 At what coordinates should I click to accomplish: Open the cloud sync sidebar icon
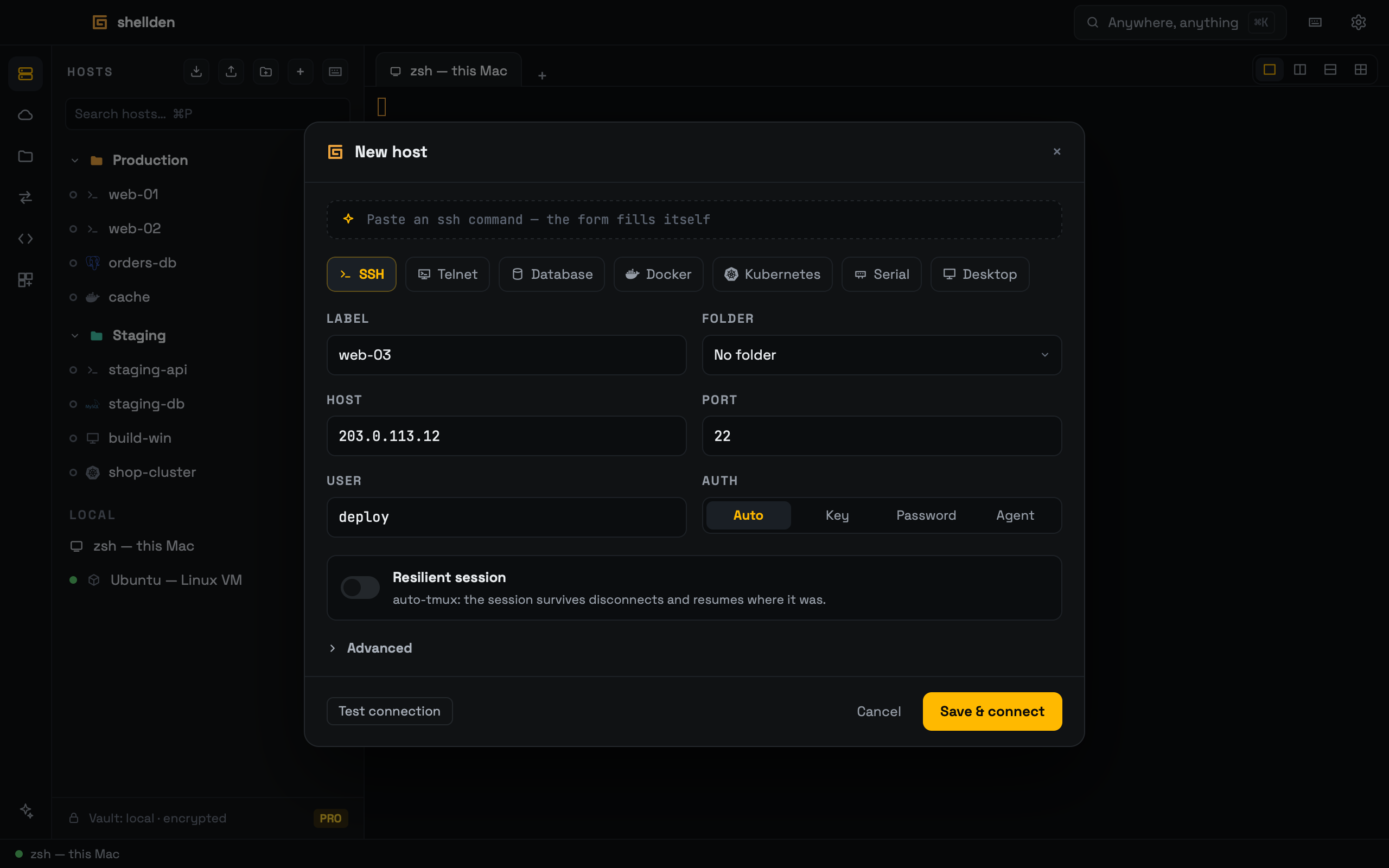click(x=26, y=115)
